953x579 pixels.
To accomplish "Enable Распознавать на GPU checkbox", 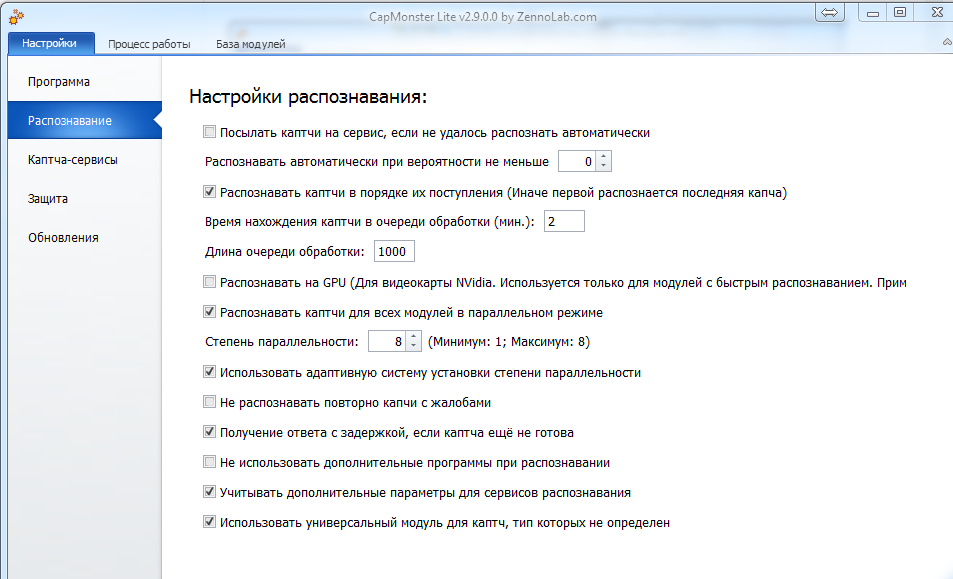I will tap(209, 282).
